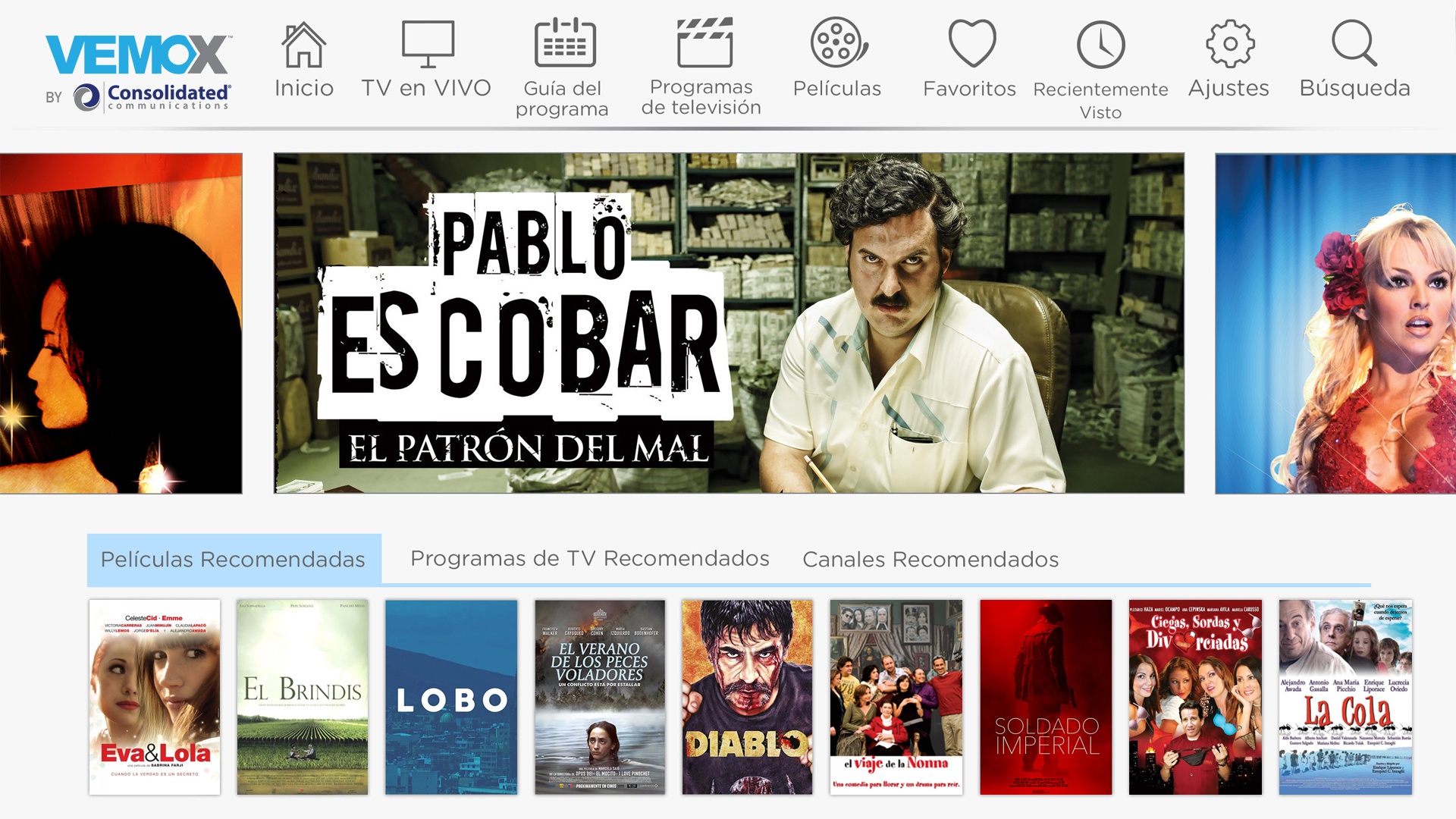Switch to the Películas Recomendadas tab
Image resolution: width=1456 pixels, height=819 pixels.
[232, 559]
